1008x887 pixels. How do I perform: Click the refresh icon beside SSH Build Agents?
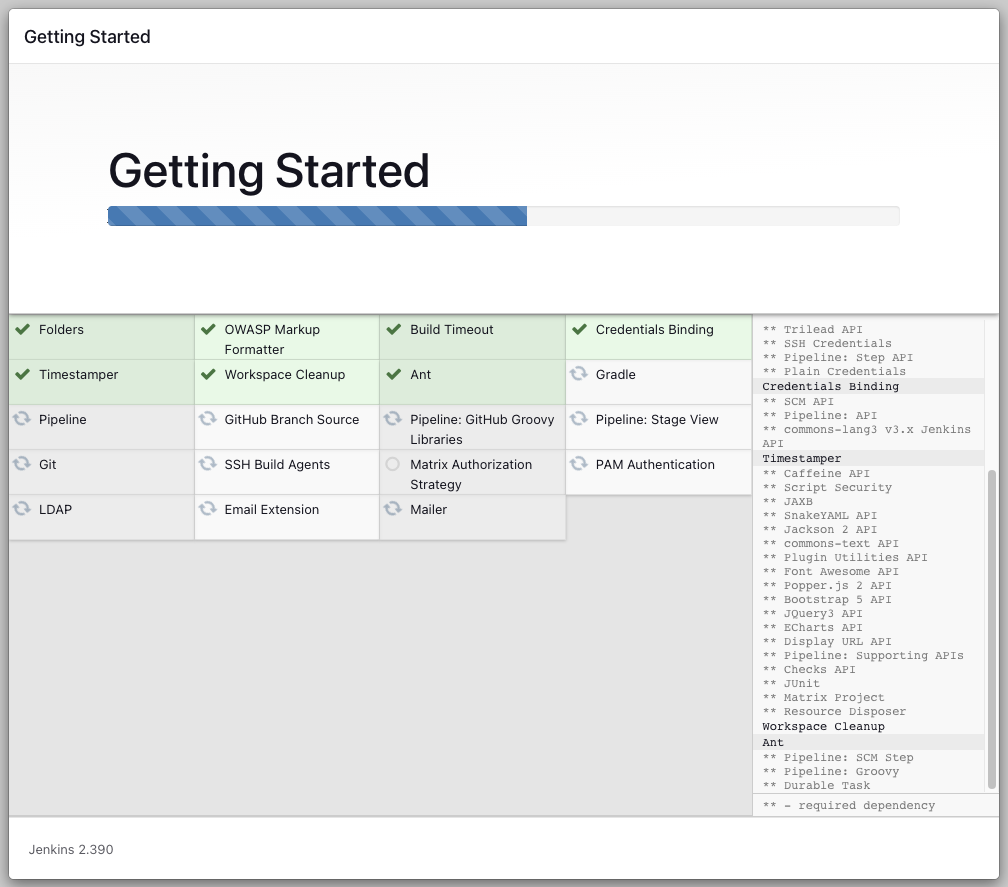tap(208, 463)
